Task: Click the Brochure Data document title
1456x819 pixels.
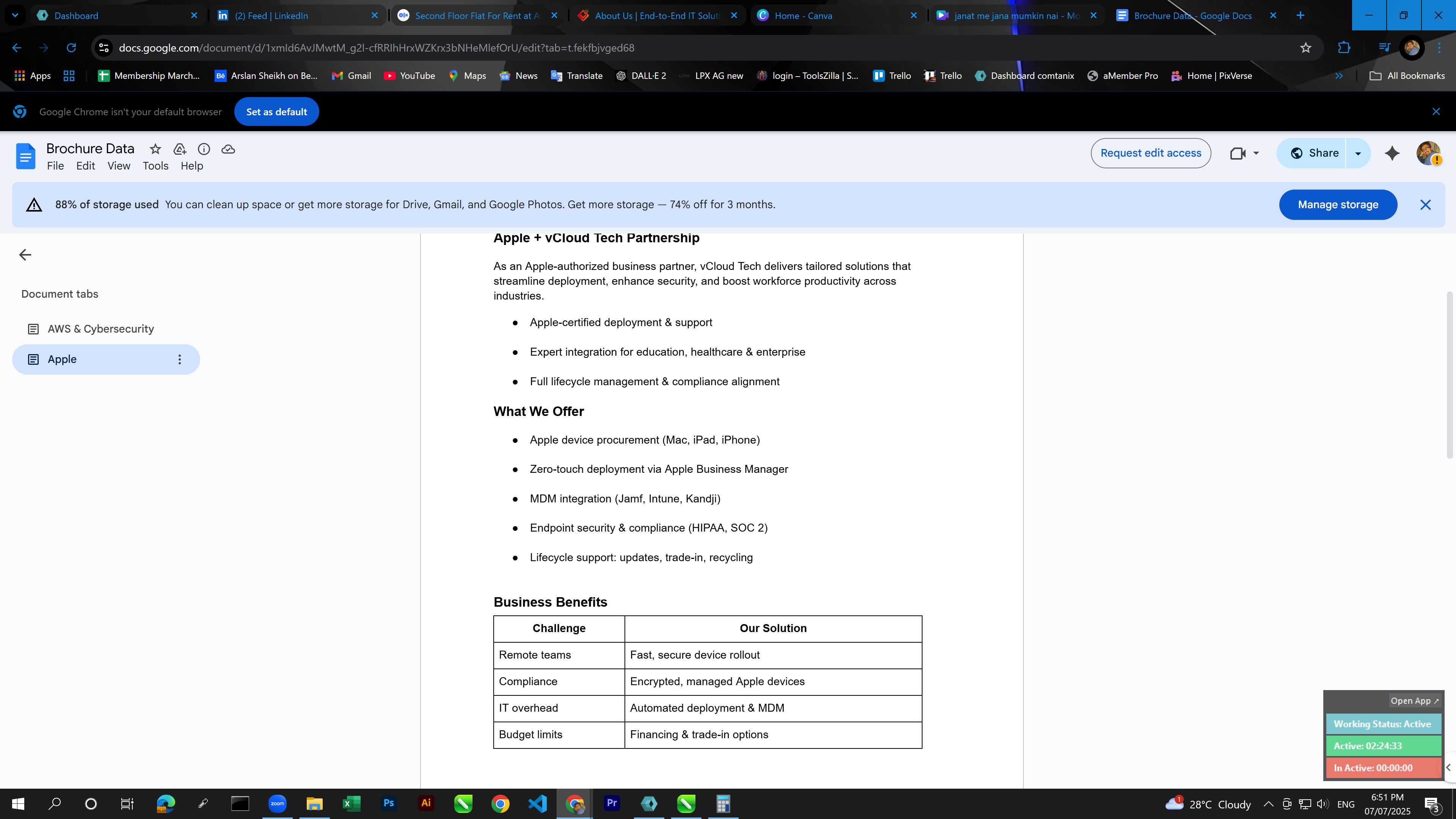Action: (x=91, y=149)
